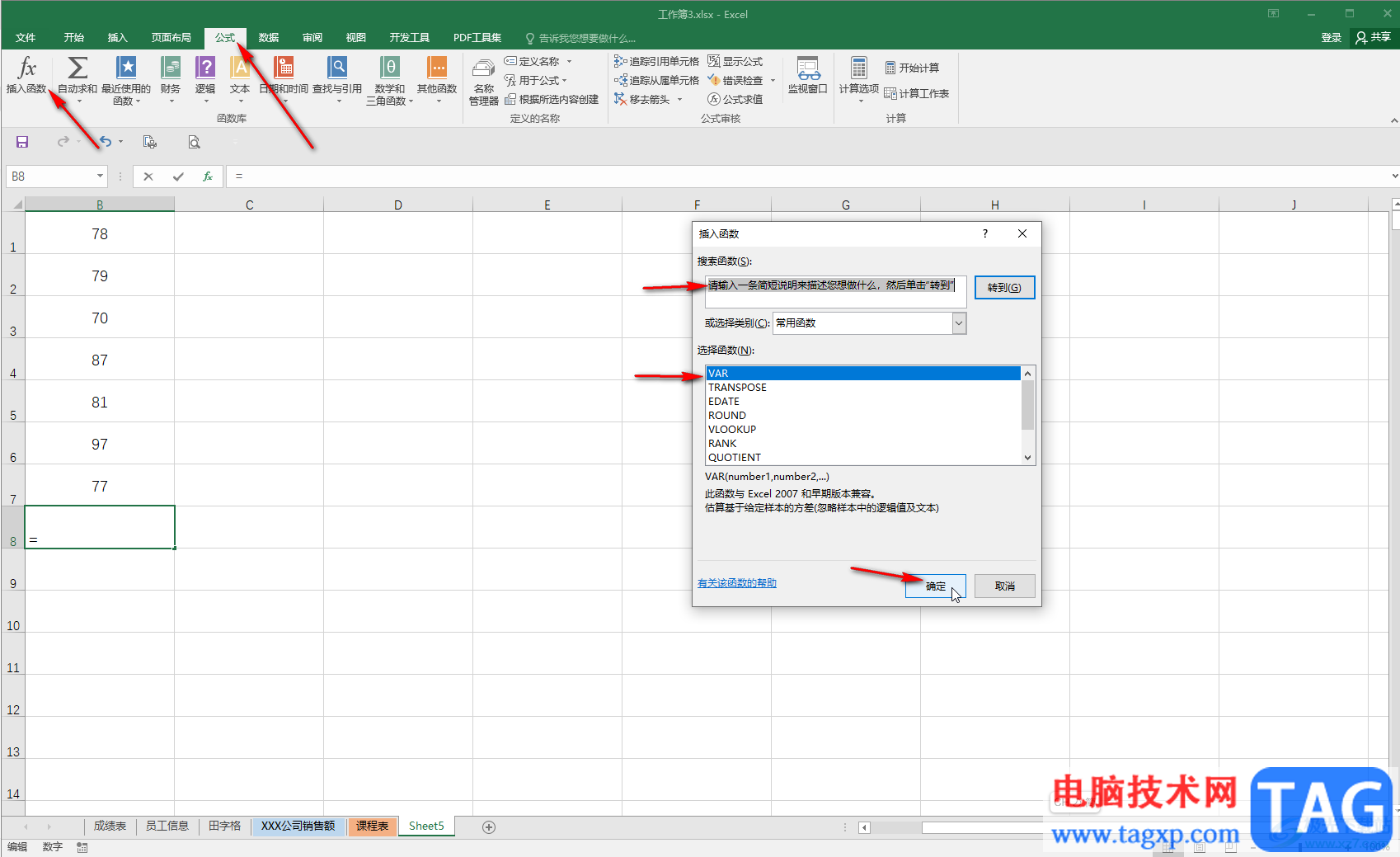Open the Text functions icon

pos(240,68)
